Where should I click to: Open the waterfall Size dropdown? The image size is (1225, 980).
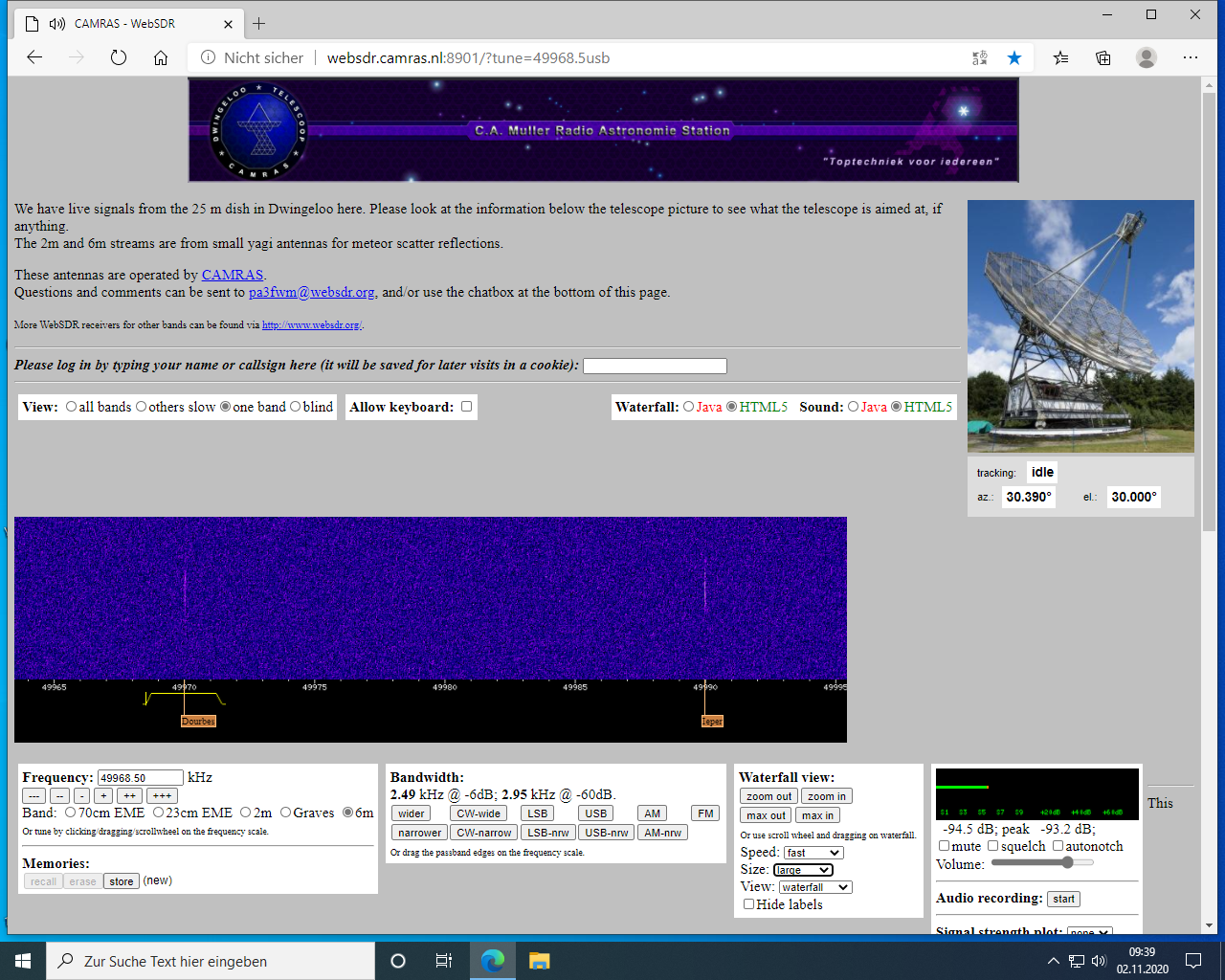tap(803, 870)
